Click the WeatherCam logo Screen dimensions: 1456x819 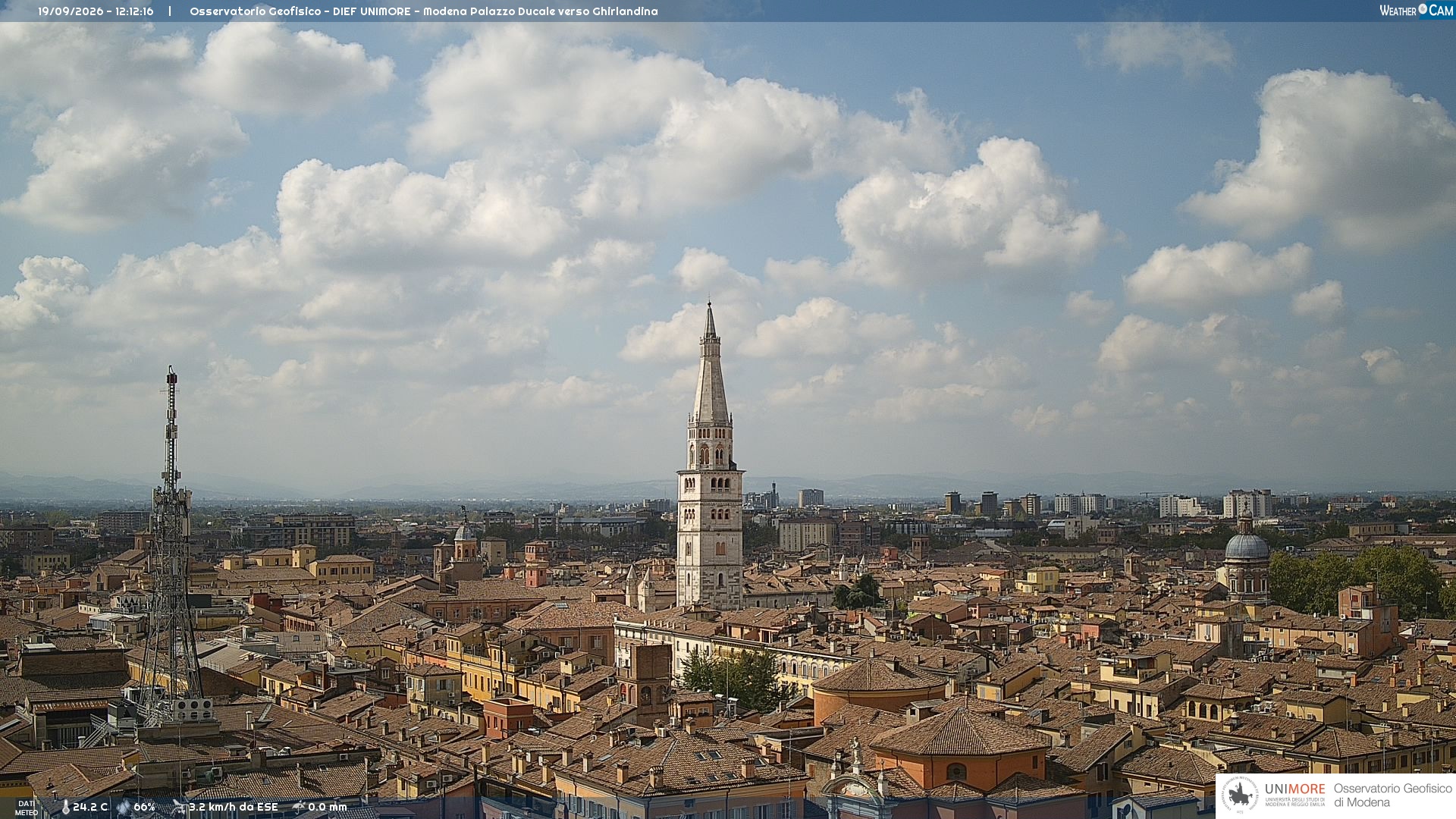(1416, 11)
